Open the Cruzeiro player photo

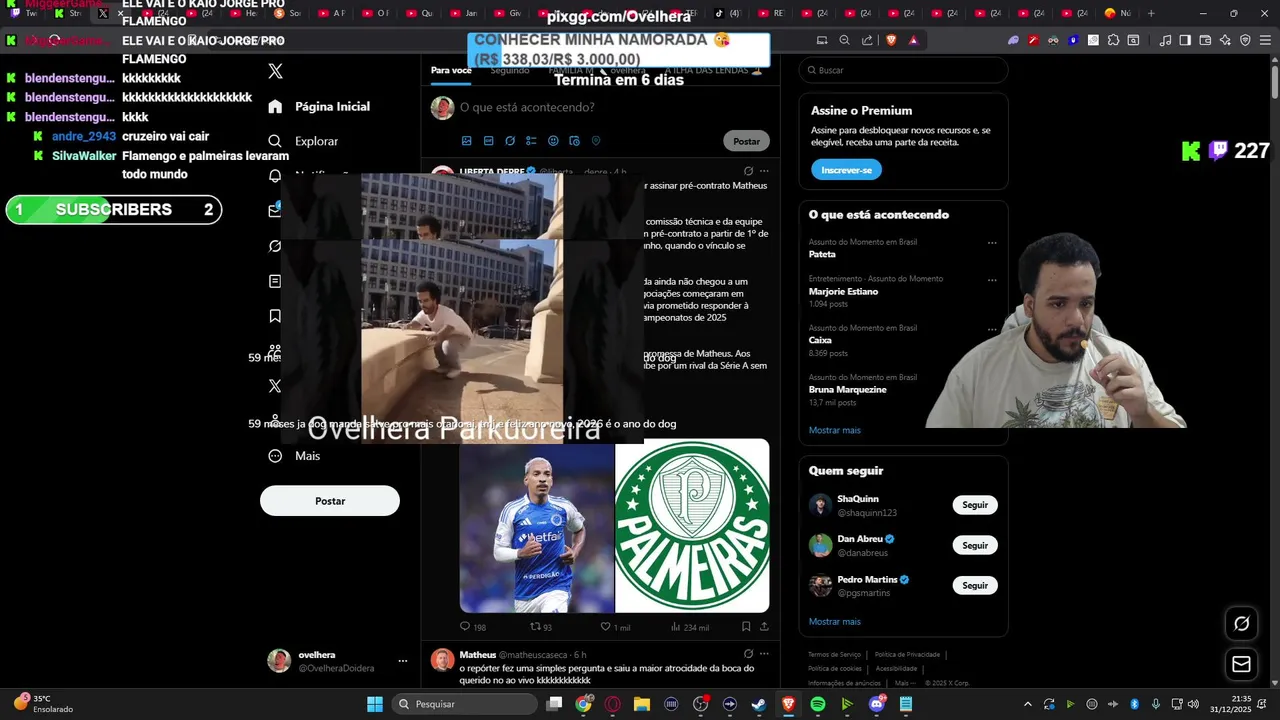tap(536, 528)
